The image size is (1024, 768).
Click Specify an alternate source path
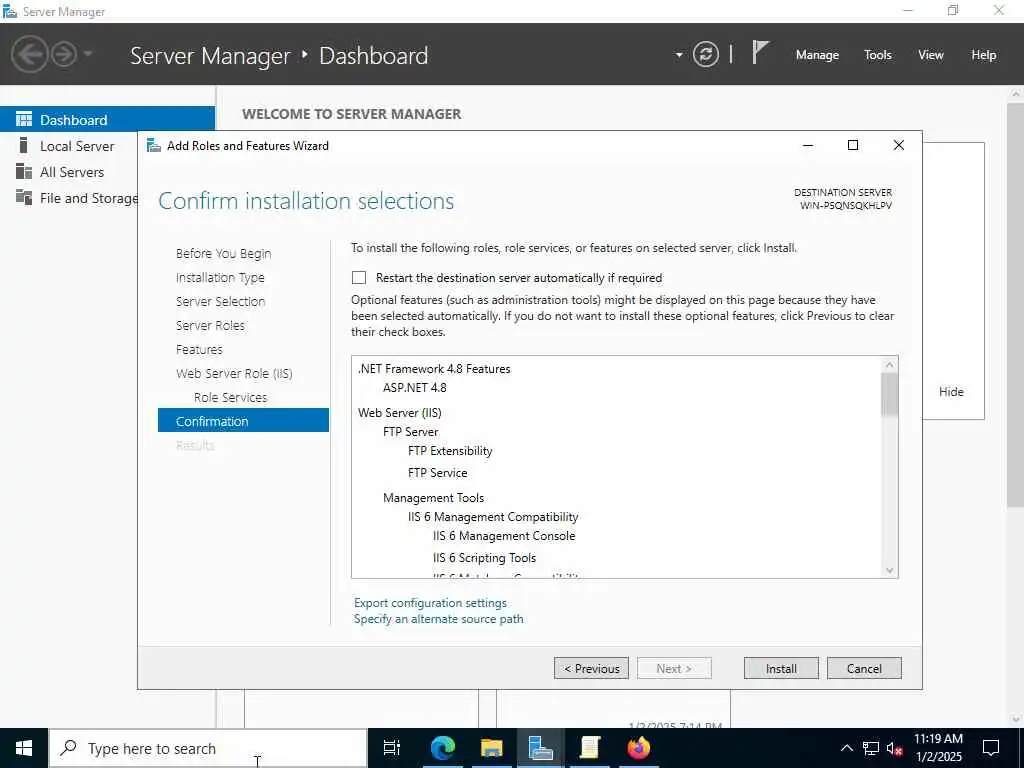pos(438,619)
